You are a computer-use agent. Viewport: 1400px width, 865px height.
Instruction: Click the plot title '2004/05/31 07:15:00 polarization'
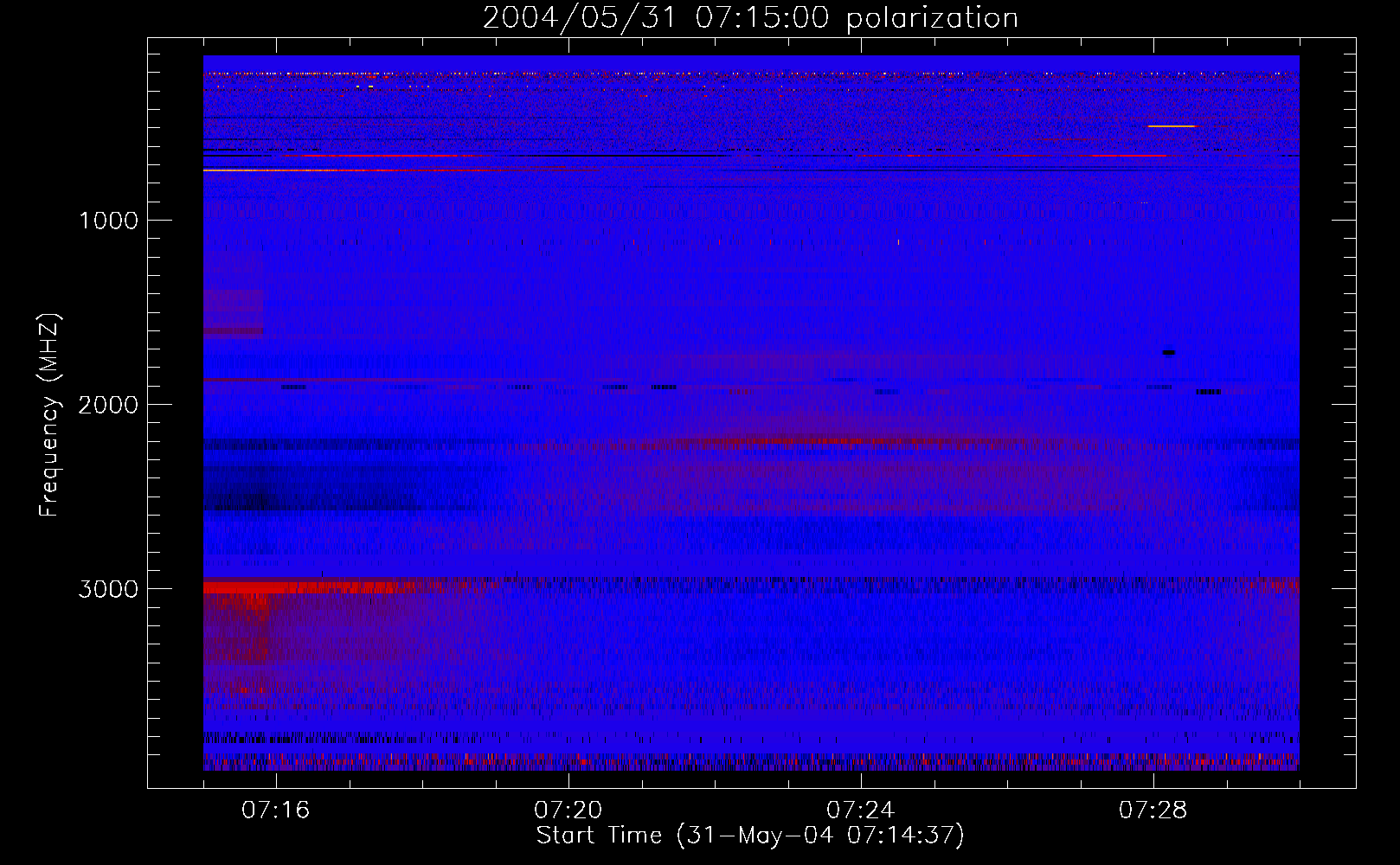[750, 17]
